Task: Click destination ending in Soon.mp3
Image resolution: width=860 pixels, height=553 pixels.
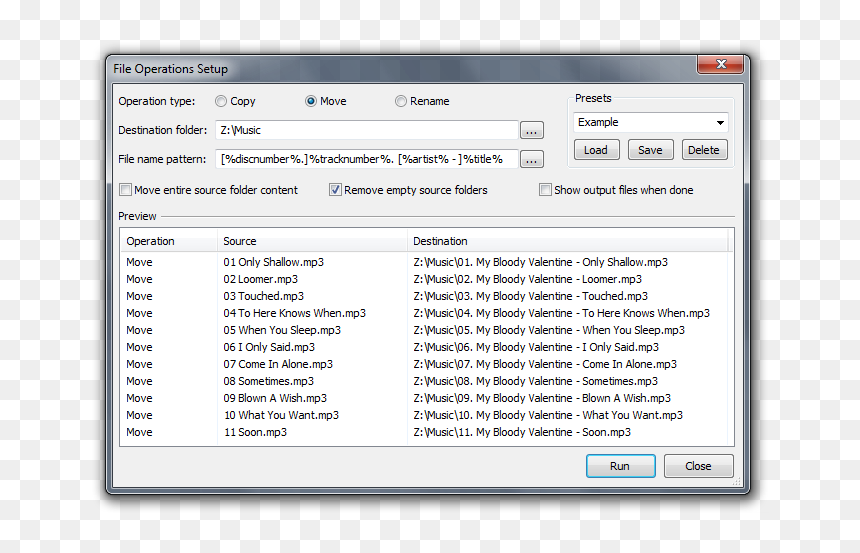Action: pyautogui.click(x=522, y=432)
